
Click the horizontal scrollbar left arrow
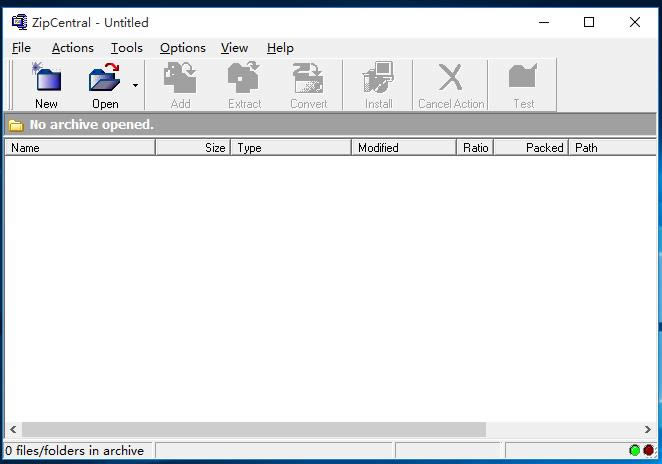coord(13,429)
